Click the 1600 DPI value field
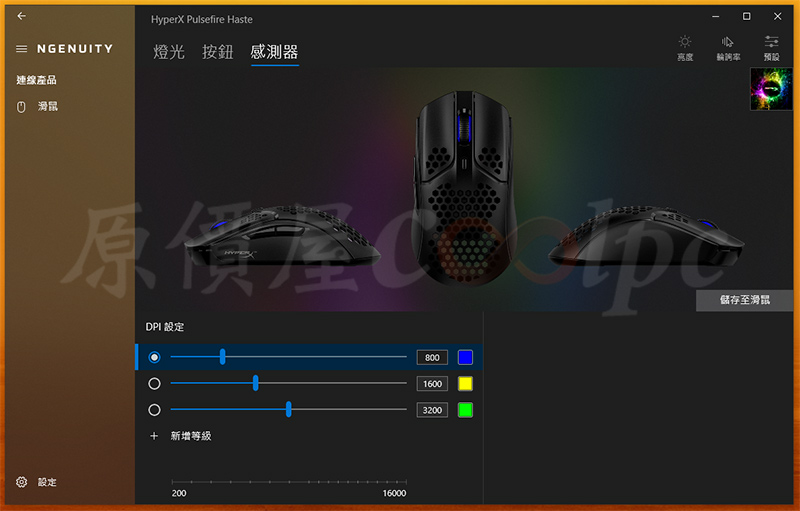This screenshot has height=511, width=800. point(432,384)
